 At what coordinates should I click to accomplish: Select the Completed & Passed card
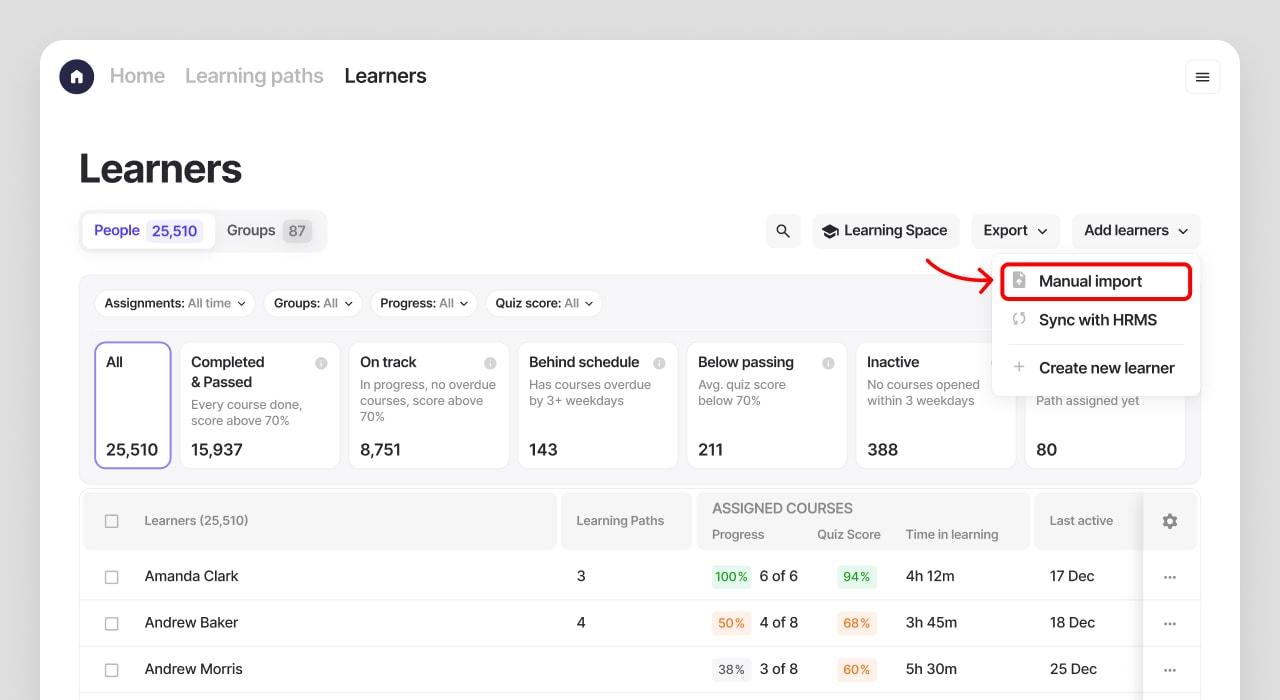pos(260,405)
